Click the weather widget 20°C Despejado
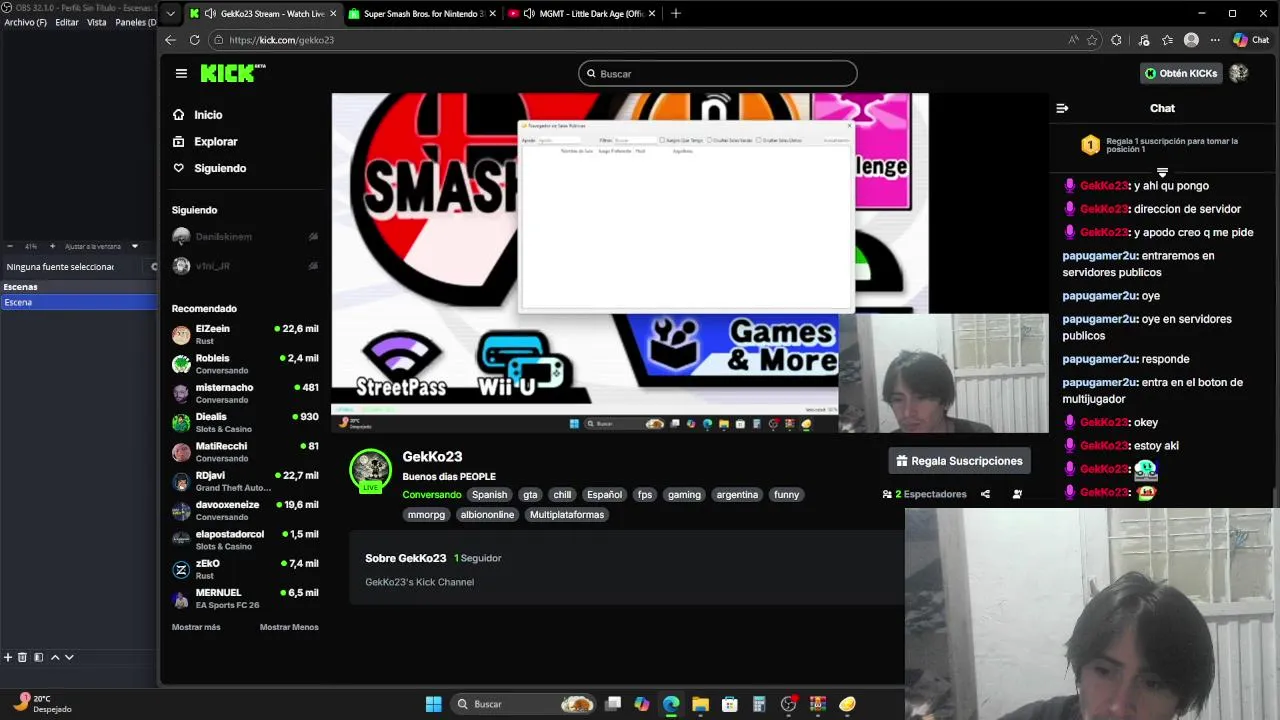 (x=44, y=704)
